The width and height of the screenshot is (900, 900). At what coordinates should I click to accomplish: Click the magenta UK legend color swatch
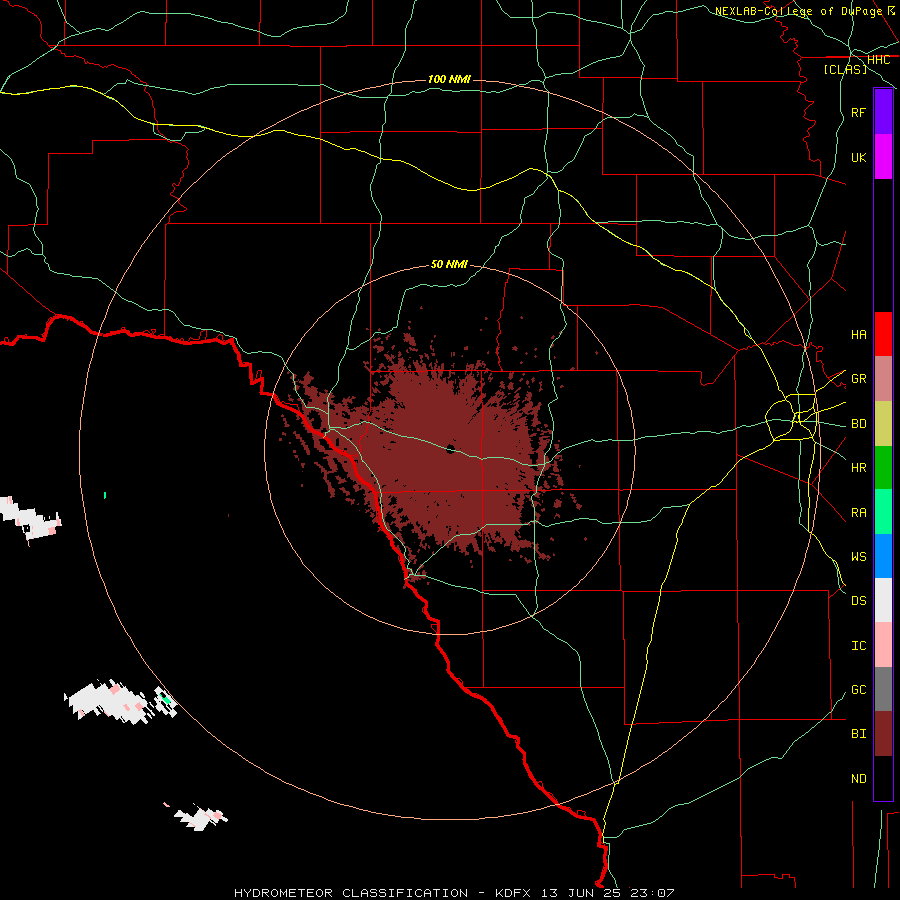coord(883,157)
